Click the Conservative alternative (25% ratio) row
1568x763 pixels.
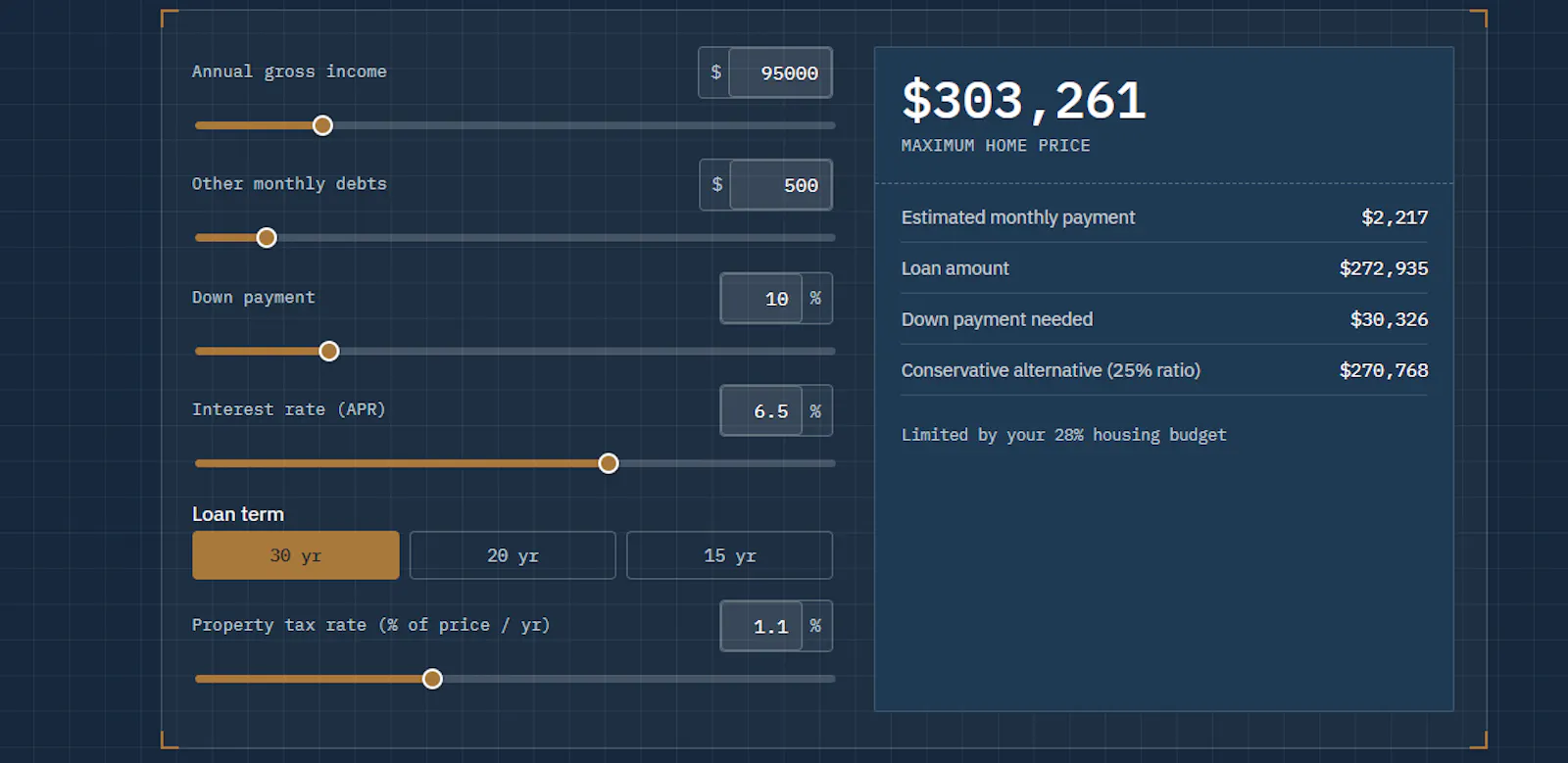[1164, 370]
